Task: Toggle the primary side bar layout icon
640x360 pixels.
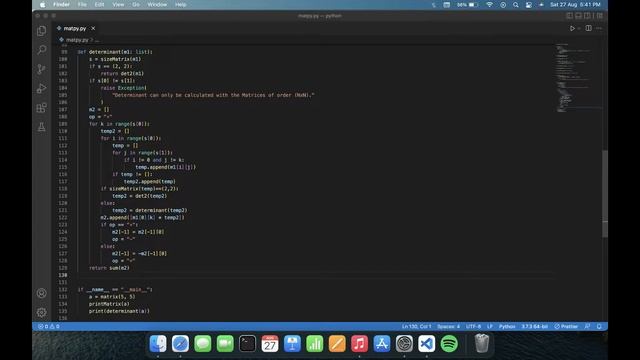Action: (569, 16)
